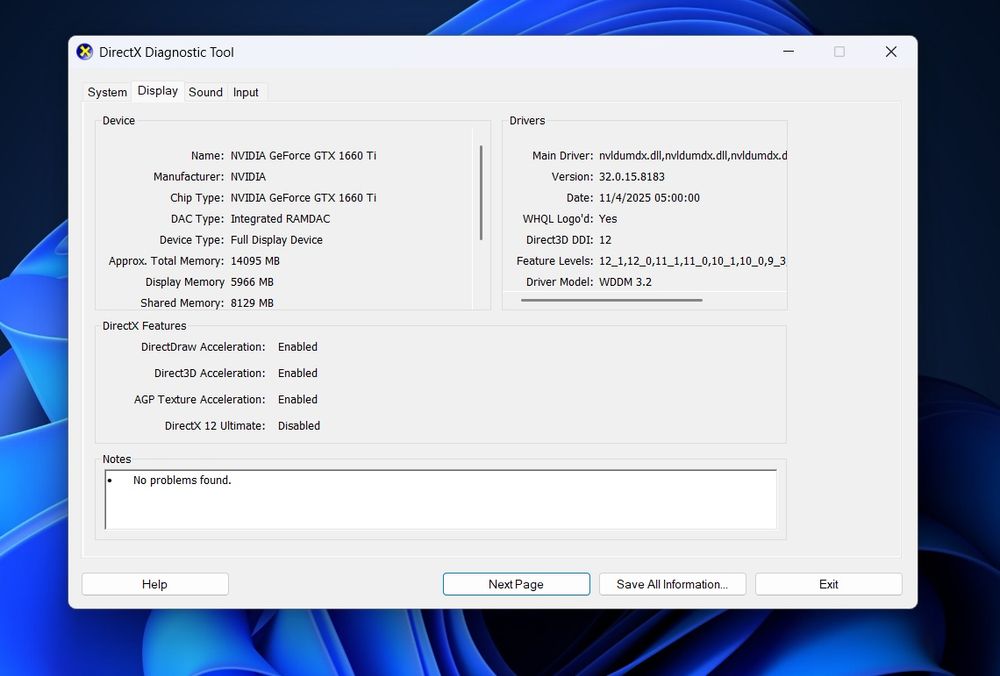Select the Display tab
Screen dimensions: 1000x676
[158, 91]
